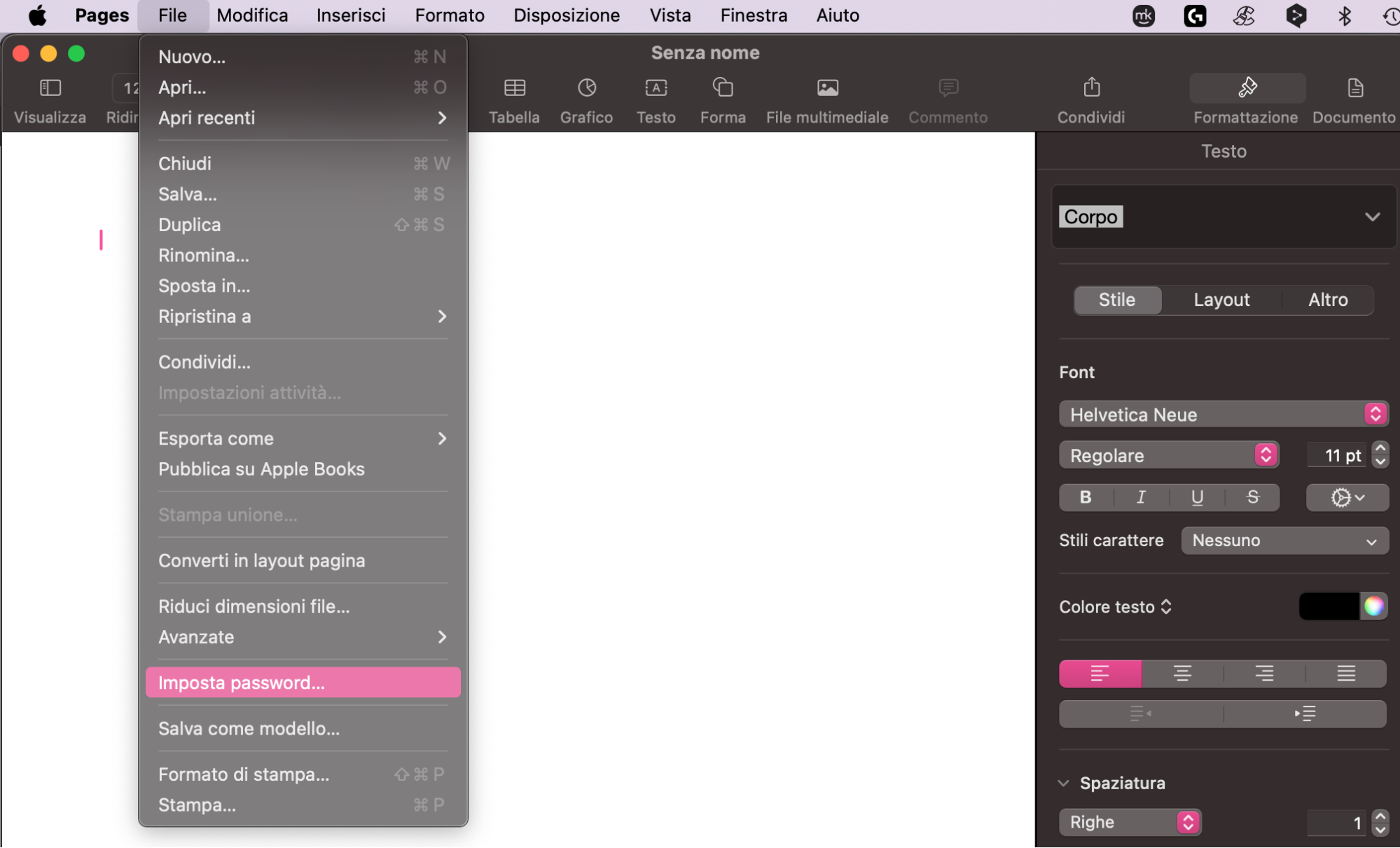Expand the Avanzate submenu
This screenshot has width=1400, height=848.
click(x=303, y=637)
